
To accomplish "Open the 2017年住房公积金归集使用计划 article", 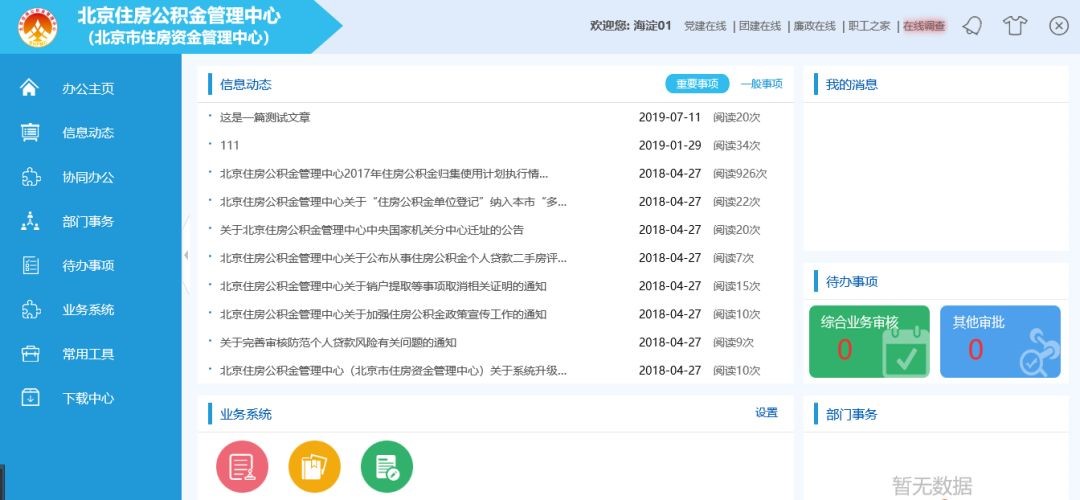I will 384,174.
